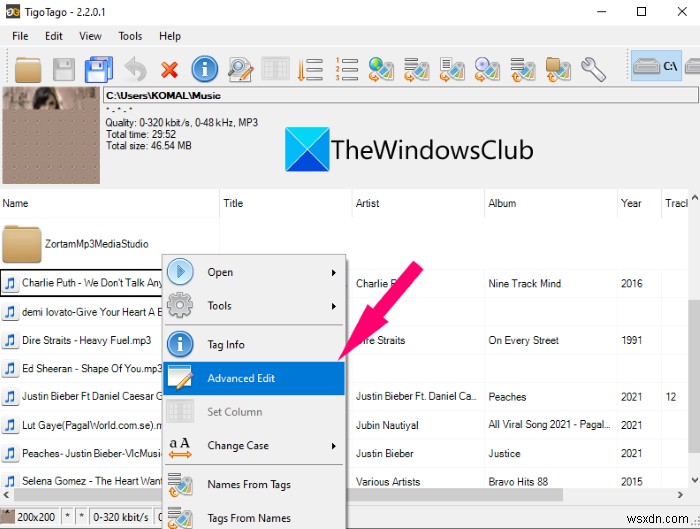Sort by the Album column header
The width and height of the screenshot is (700, 529).
[551, 204]
